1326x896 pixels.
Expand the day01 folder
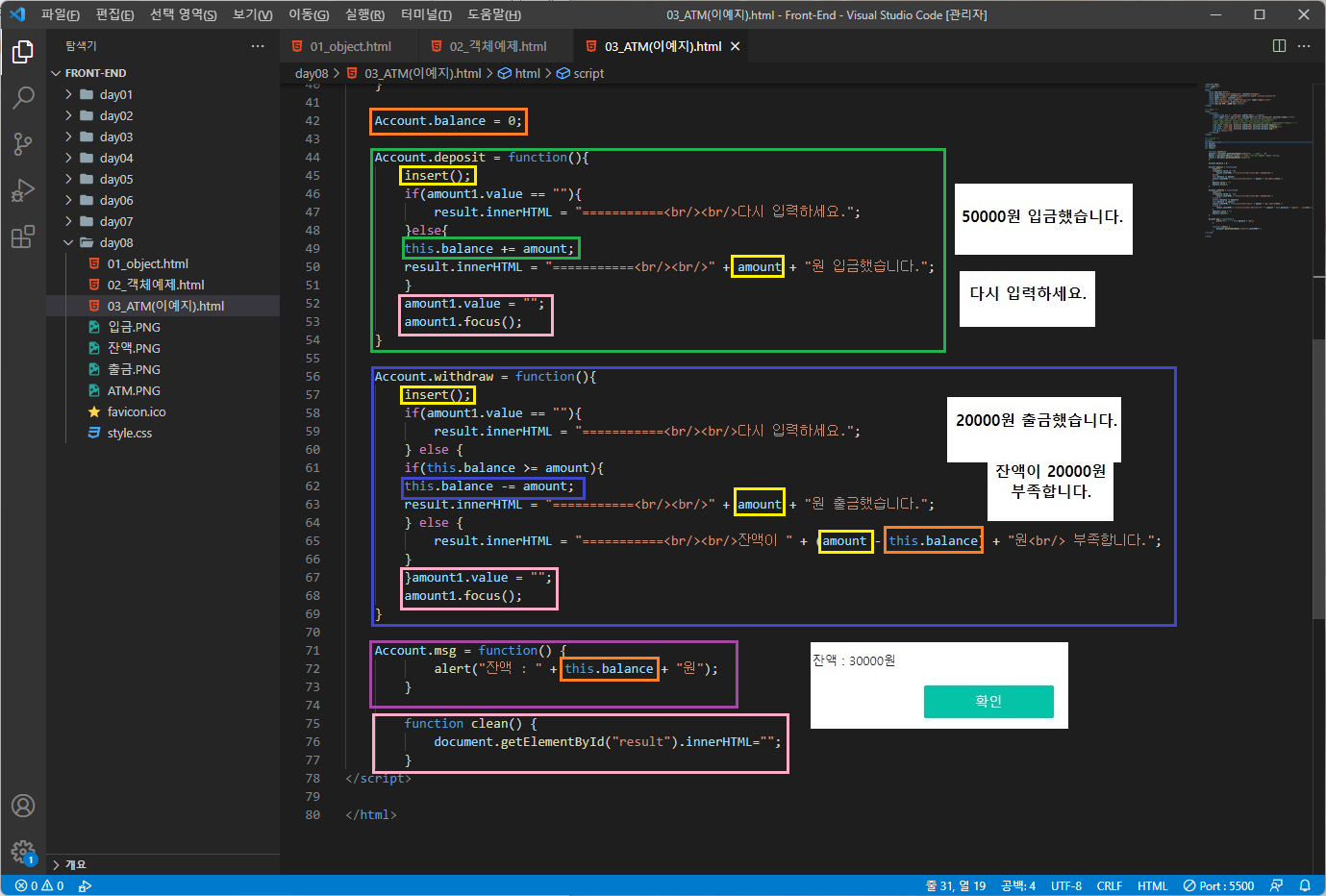click(x=115, y=94)
